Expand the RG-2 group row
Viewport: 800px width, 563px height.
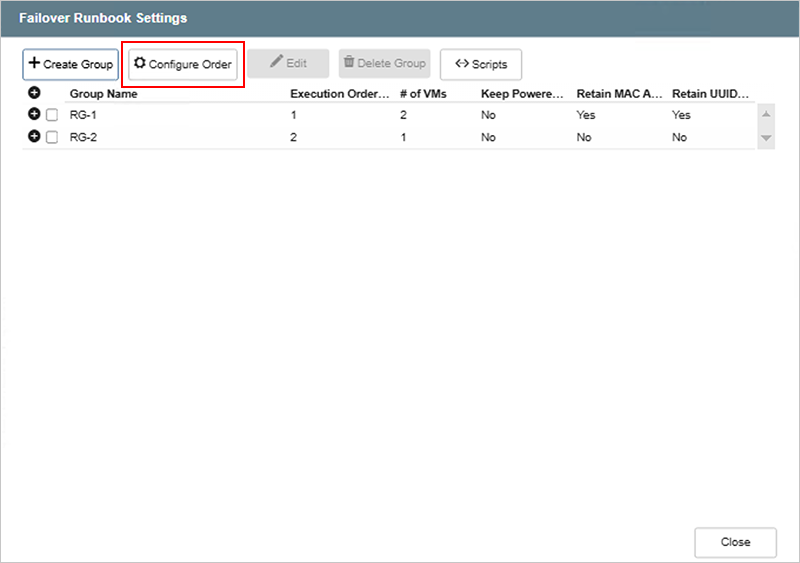coord(34,137)
